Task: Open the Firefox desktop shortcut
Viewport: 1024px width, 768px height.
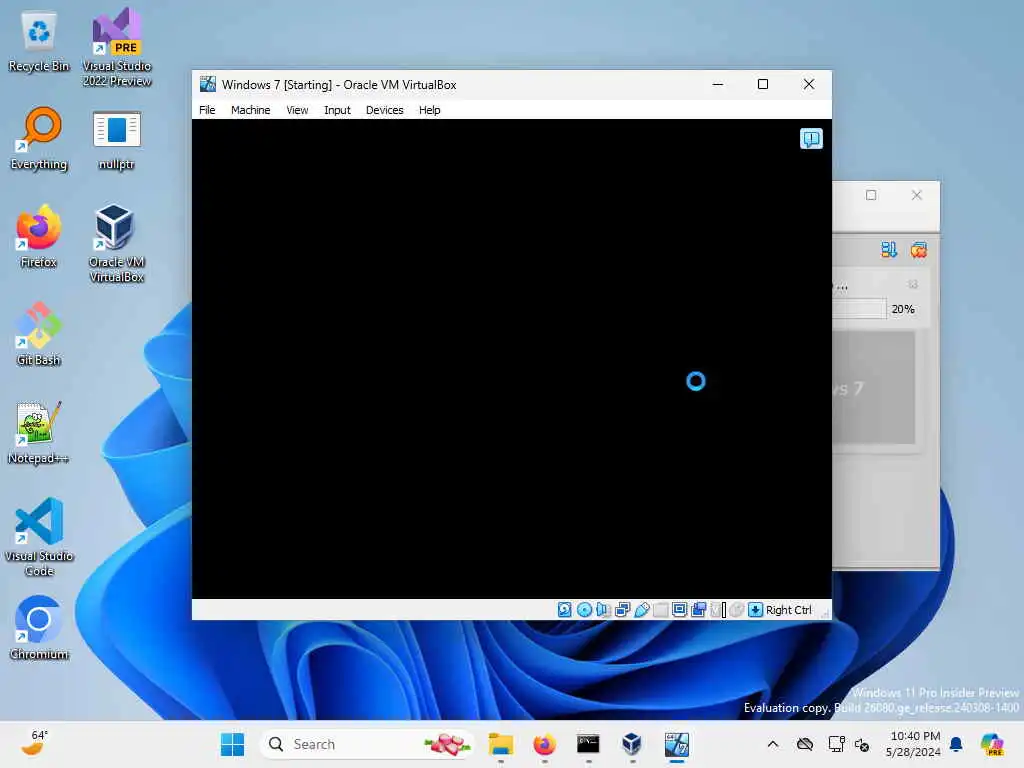Action: click(39, 236)
